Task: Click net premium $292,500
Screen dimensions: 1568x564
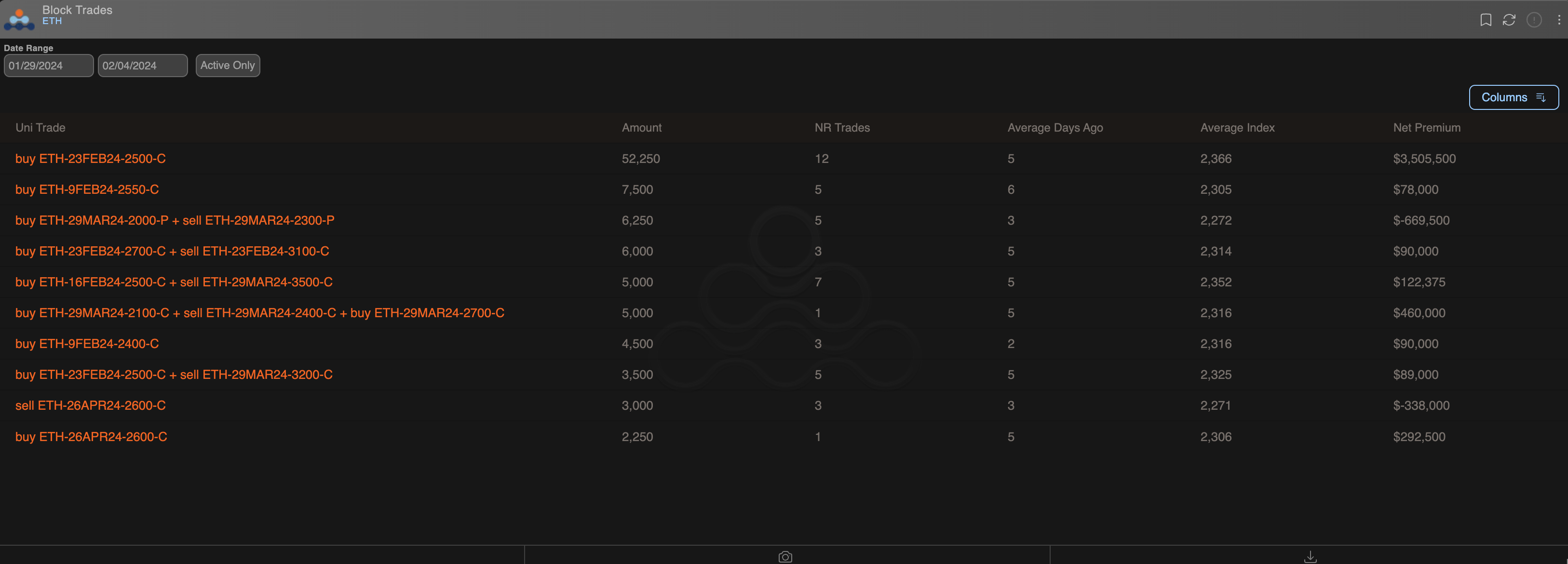Action: (x=1419, y=437)
